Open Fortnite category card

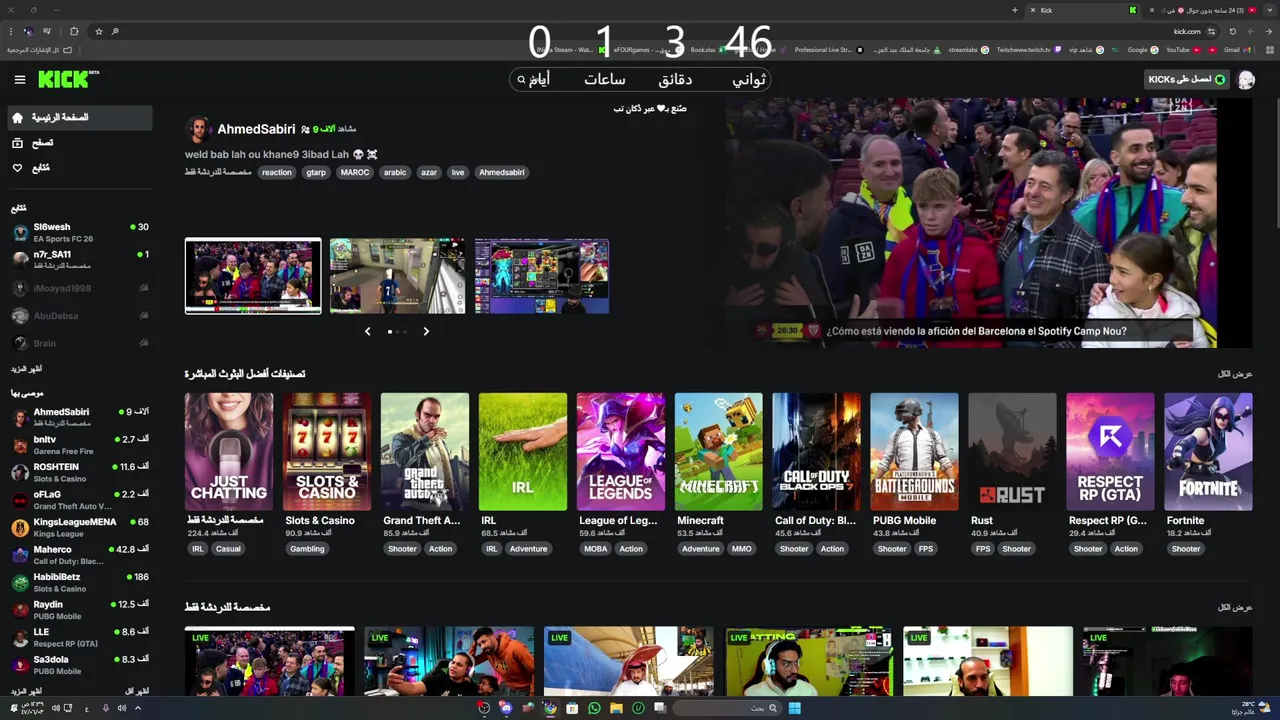1208,451
